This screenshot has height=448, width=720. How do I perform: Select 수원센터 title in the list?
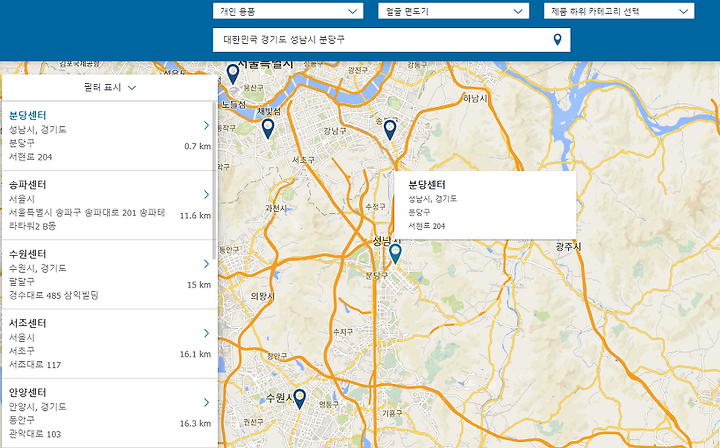tap(28, 254)
